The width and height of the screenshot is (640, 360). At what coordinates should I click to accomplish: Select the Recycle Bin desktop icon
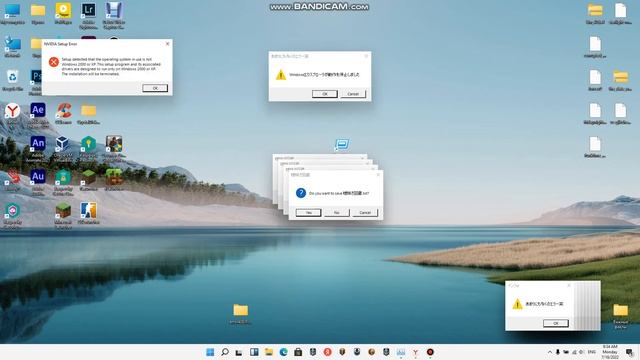point(12,77)
